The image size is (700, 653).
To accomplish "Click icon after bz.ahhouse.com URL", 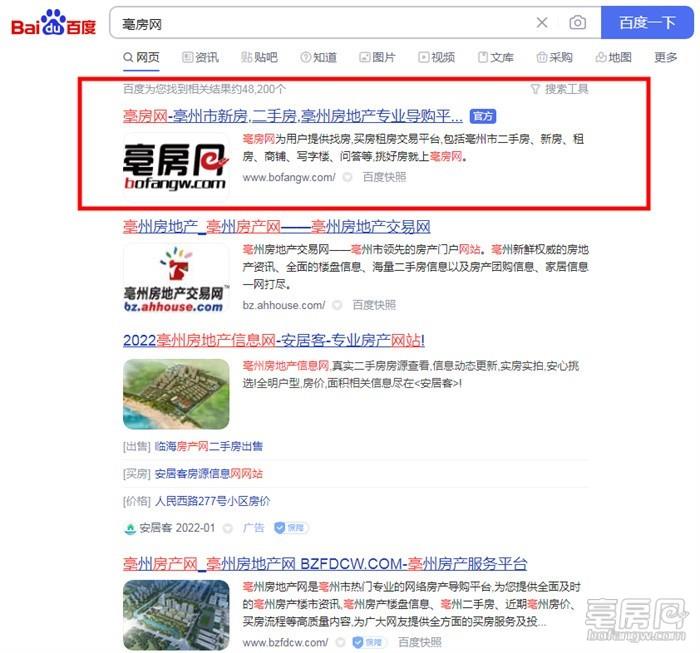I will 337,305.
